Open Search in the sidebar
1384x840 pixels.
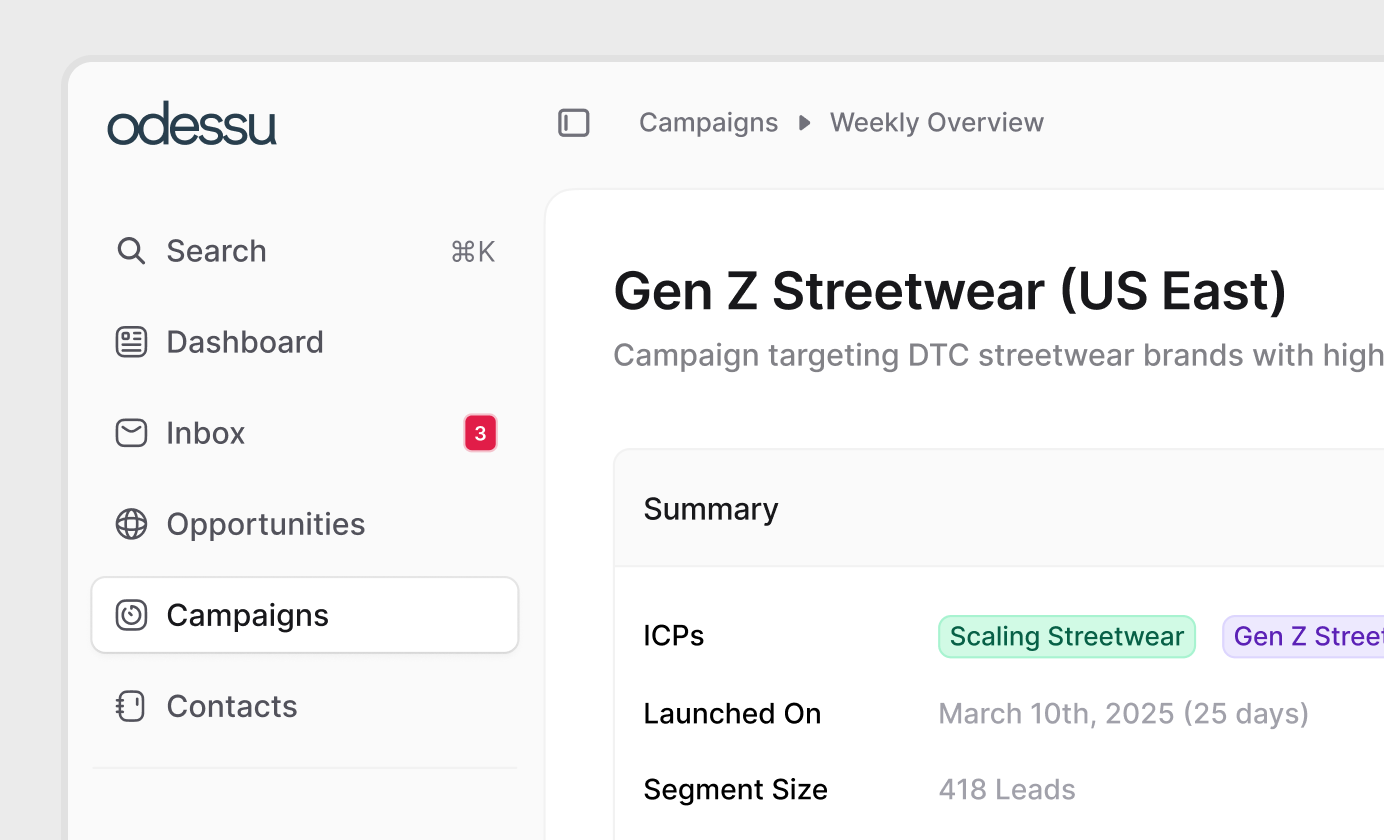pos(305,251)
